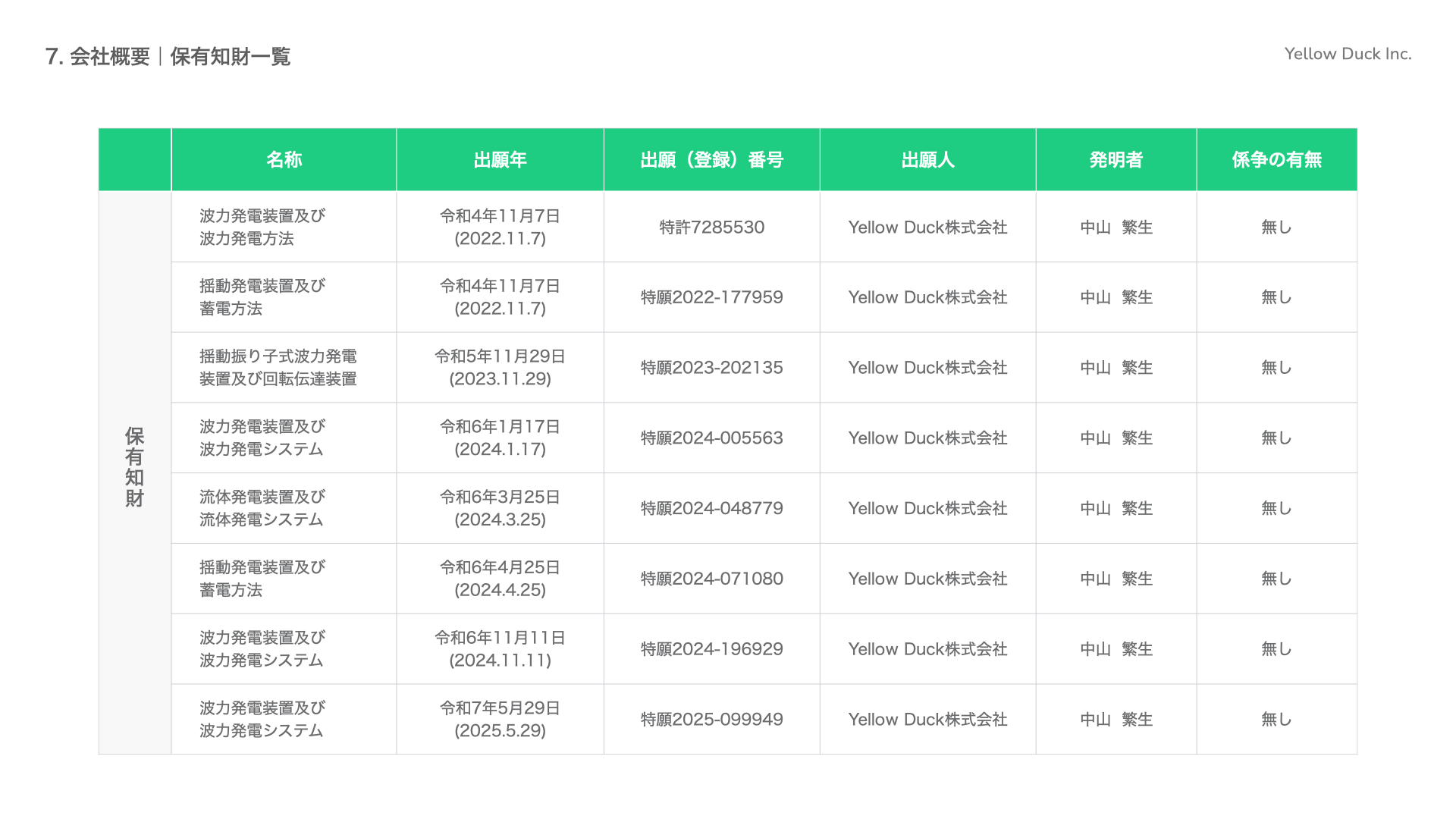This screenshot has width=1456, height=819.
Task: Click the 出願人 column header
Action: [x=927, y=160]
